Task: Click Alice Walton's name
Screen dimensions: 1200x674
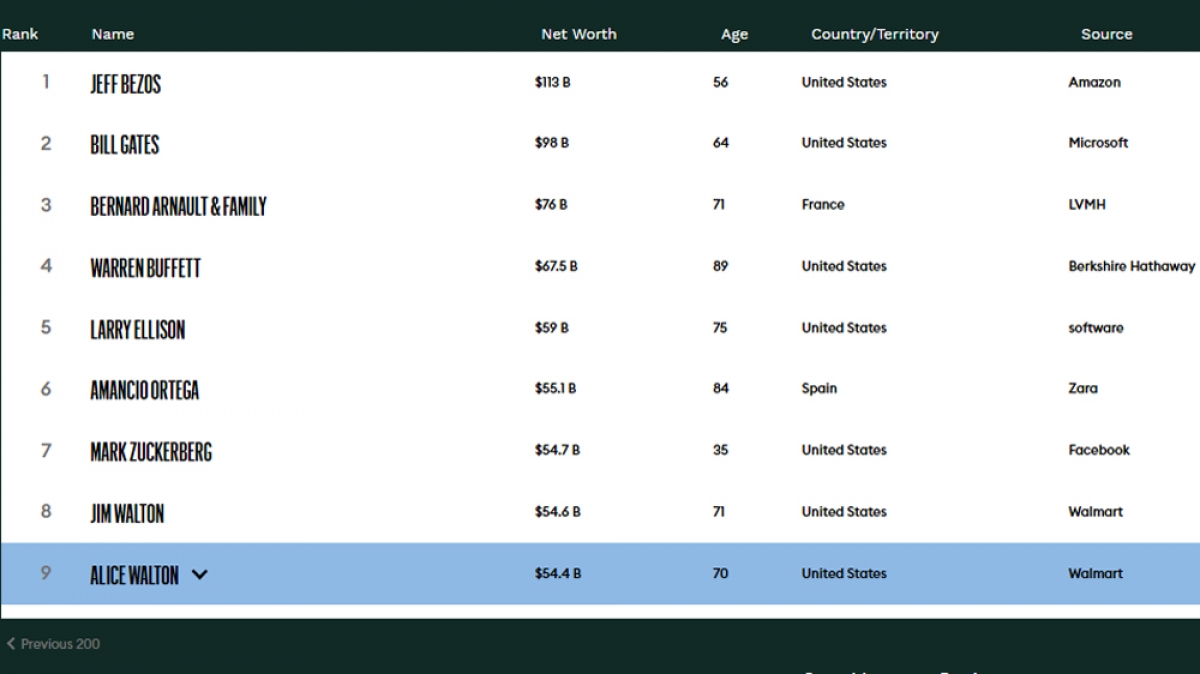Action: (134, 575)
